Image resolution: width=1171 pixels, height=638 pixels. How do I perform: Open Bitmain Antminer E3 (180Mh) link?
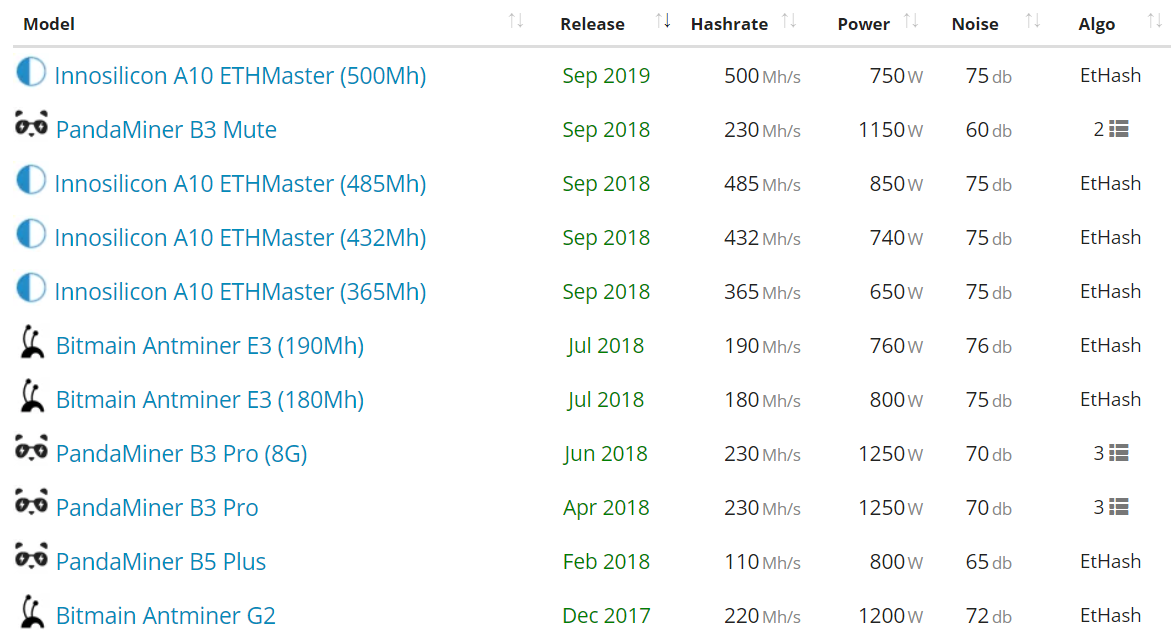[210, 399]
